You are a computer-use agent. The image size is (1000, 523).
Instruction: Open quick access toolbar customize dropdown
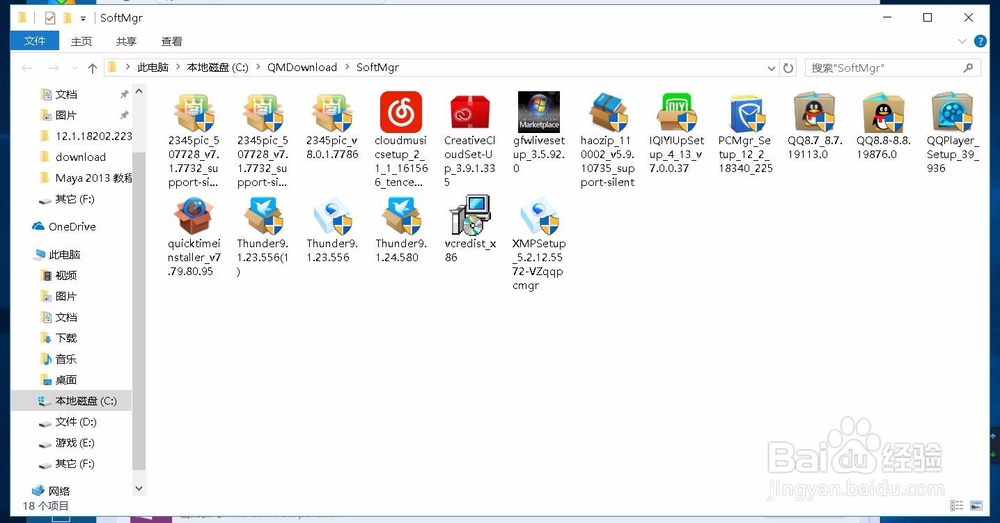tap(83, 18)
